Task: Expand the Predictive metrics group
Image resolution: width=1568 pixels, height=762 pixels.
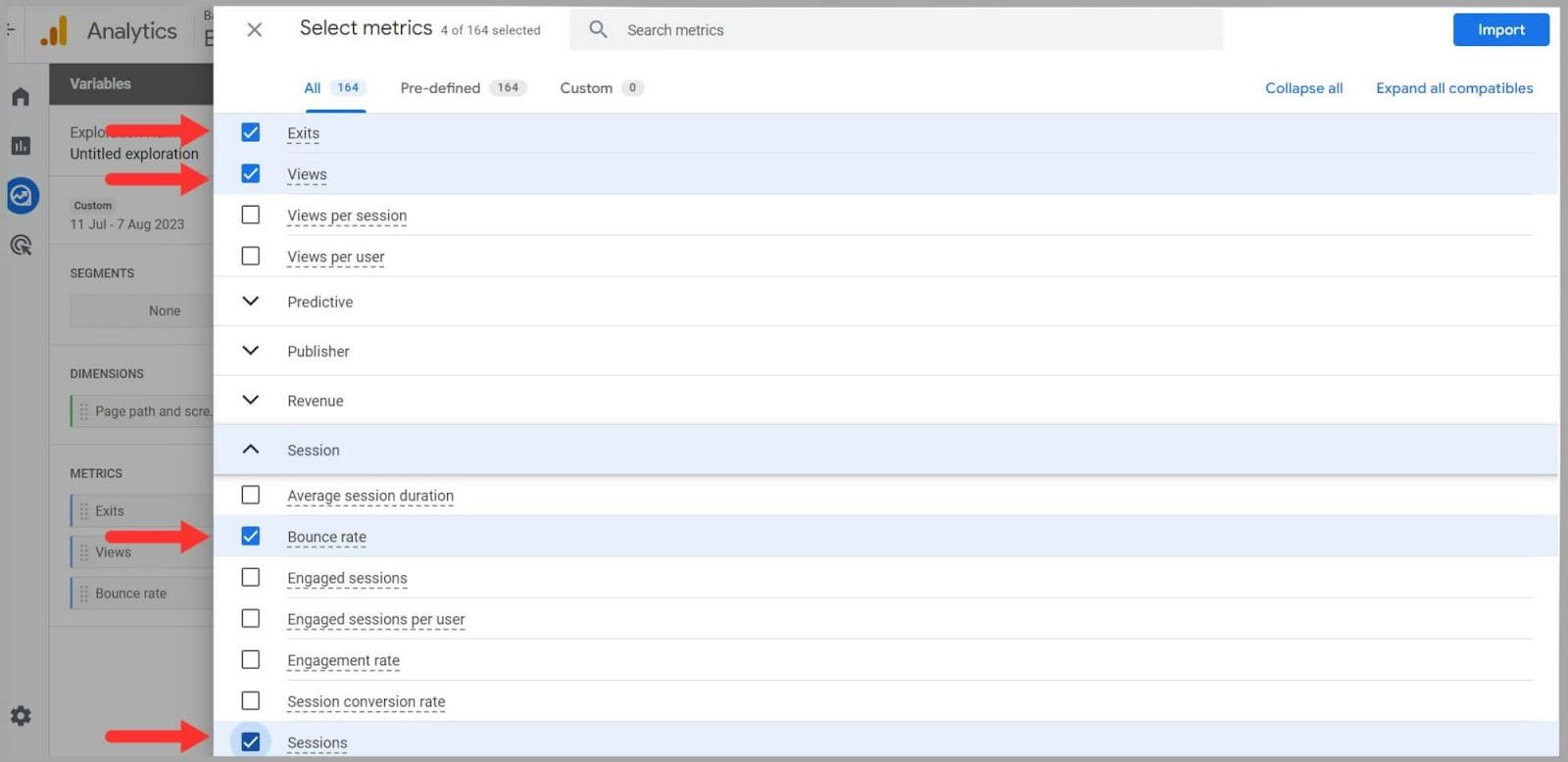Action: pos(251,302)
